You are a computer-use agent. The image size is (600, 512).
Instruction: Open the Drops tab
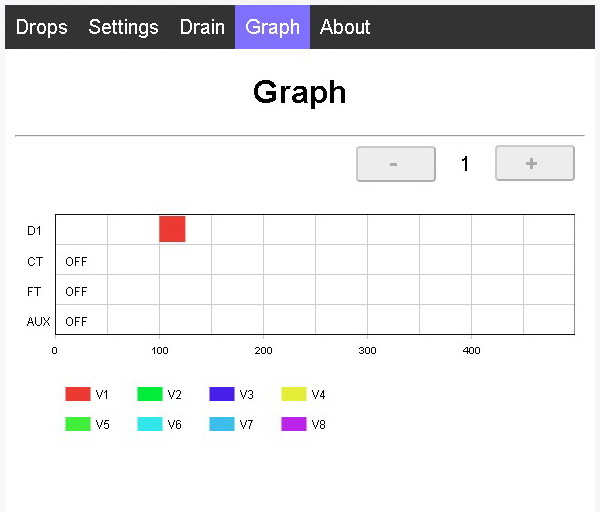42,27
